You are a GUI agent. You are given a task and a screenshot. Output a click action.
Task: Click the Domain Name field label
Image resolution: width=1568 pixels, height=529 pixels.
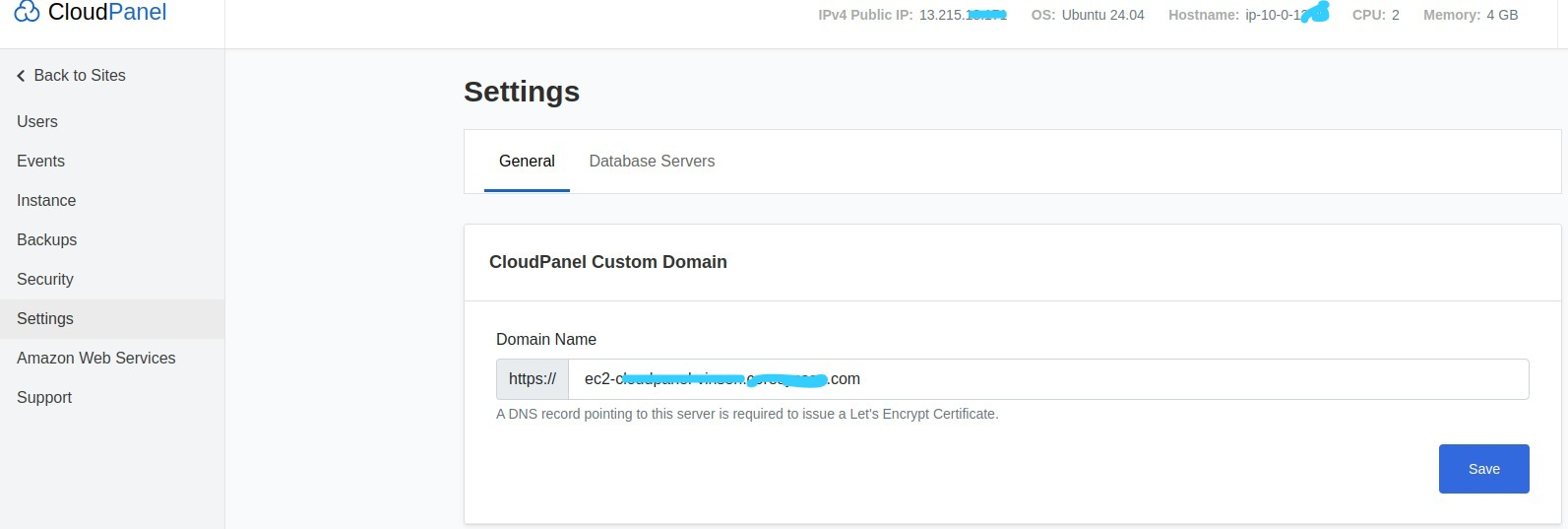tap(546, 339)
